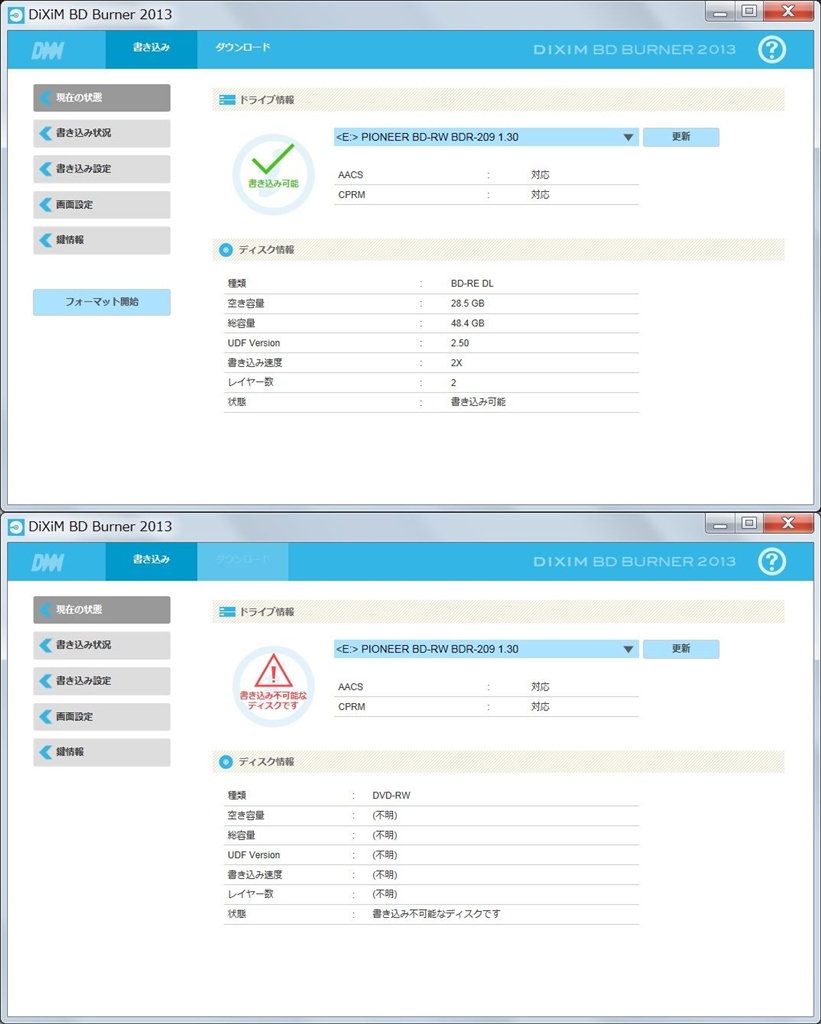Select 書き込み tab in bottom window
Image resolution: width=821 pixels, height=1024 pixels.
152,560
